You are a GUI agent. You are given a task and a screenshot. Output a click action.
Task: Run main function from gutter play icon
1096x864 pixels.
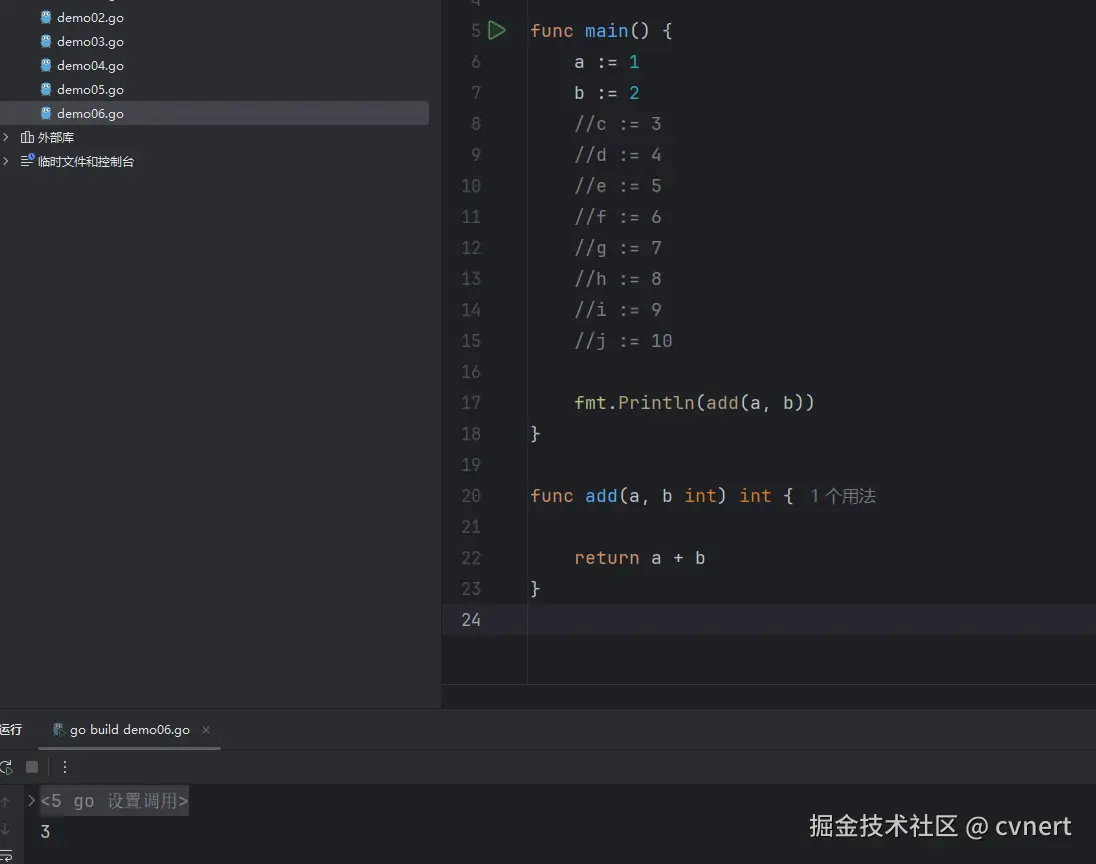click(x=496, y=30)
